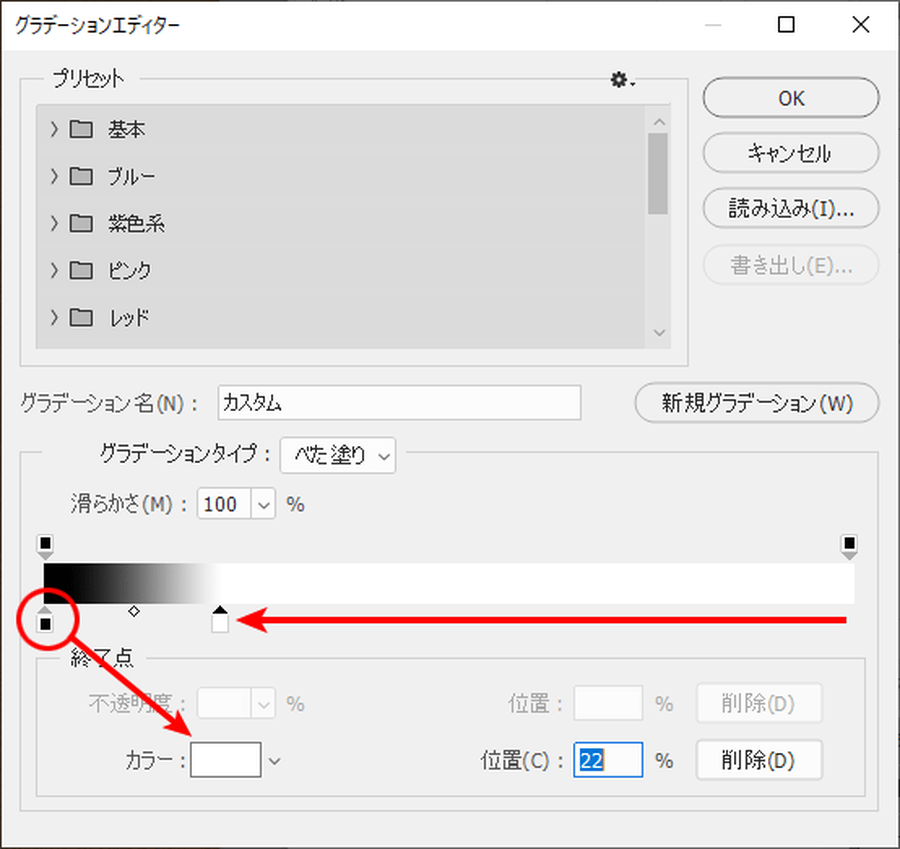Close the グラデーションエディター dialog

[x=860, y=25]
